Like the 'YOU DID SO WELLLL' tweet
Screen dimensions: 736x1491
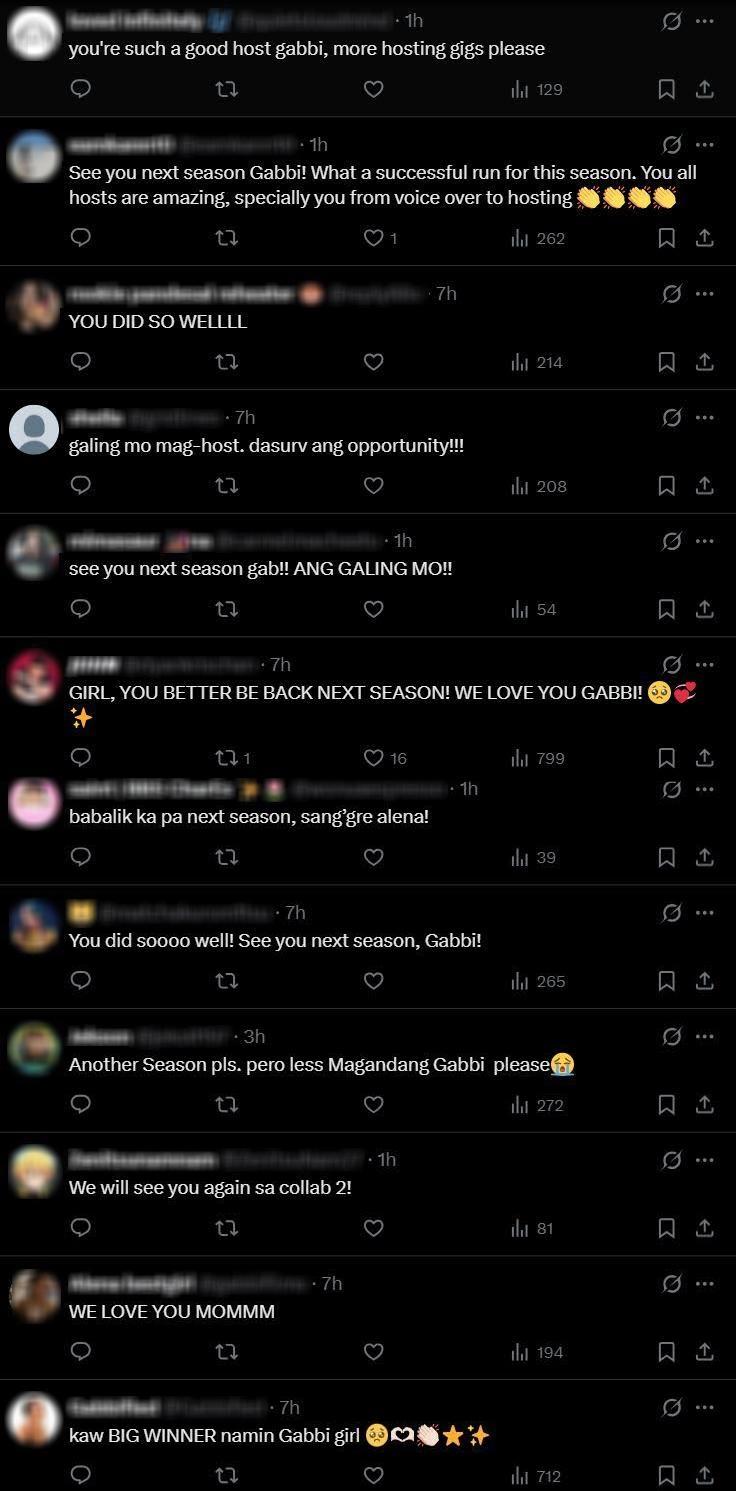pyautogui.click(x=373, y=362)
